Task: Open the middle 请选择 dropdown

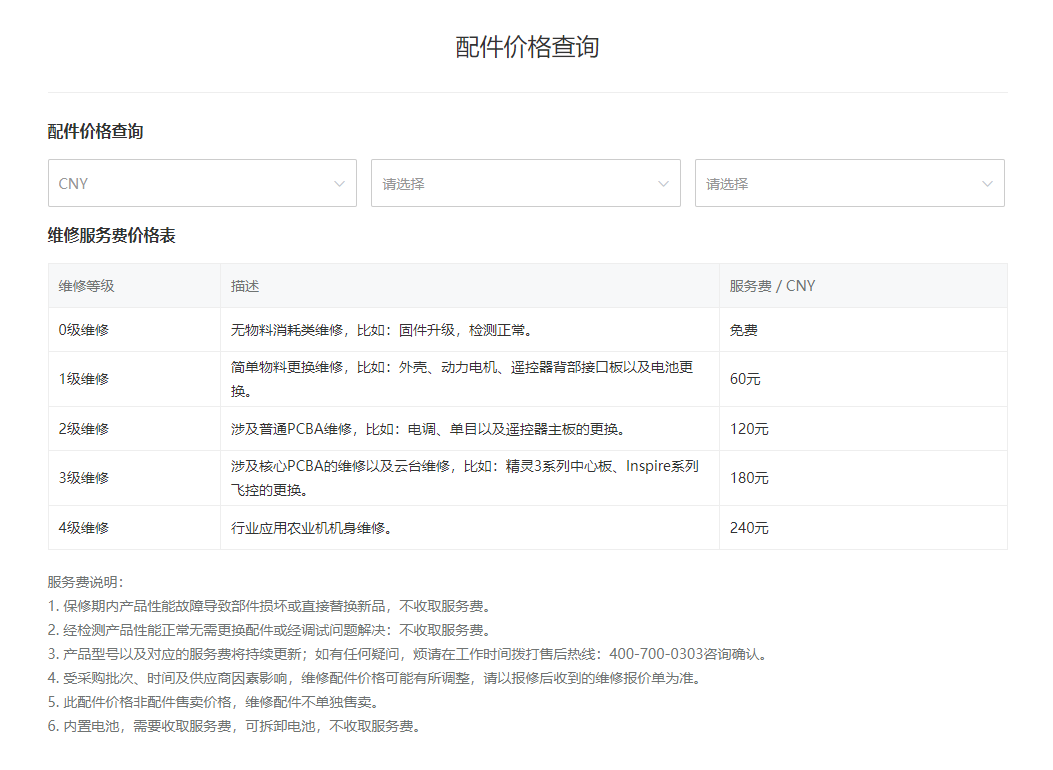Action: coord(526,183)
